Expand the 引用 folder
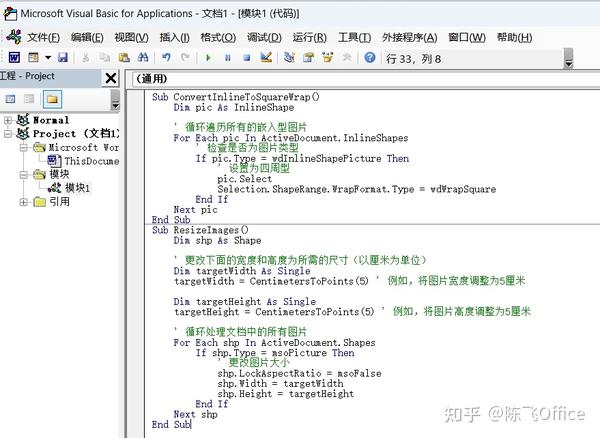 (x=24, y=202)
